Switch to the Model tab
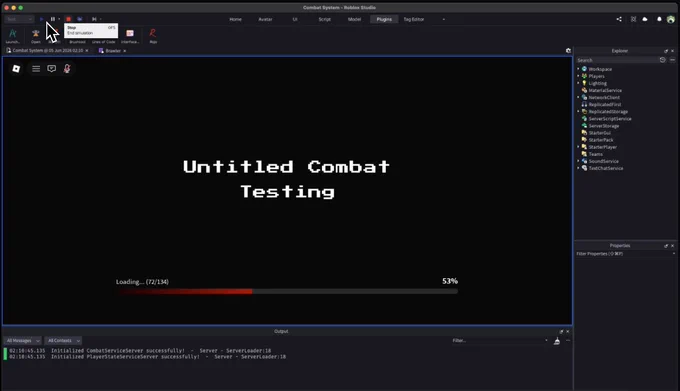Screen dimensions: 680x391 point(354,19)
